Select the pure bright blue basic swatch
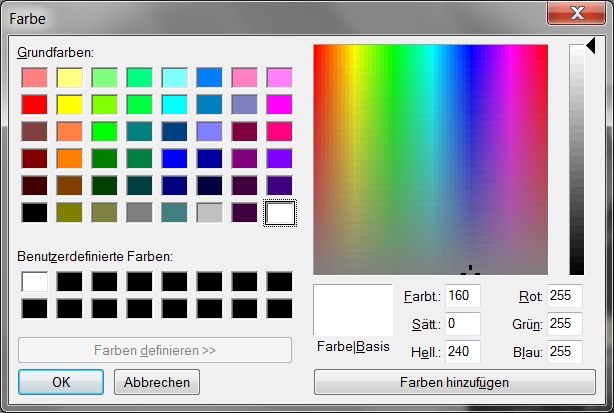The height and width of the screenshot is (413, 614). [x=175, y=159]
